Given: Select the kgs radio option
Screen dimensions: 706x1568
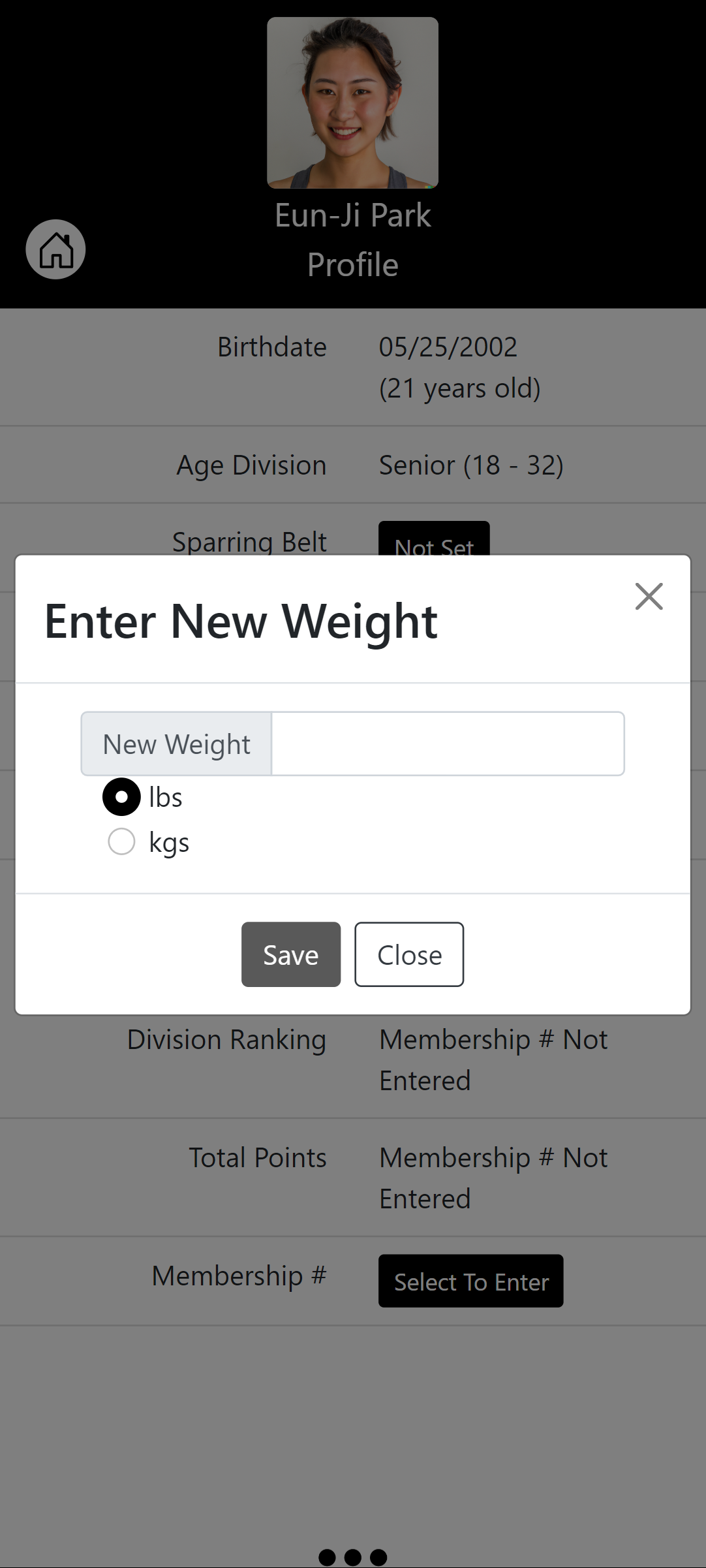Looking at the screenshot, I should click(x=121, y=841).
